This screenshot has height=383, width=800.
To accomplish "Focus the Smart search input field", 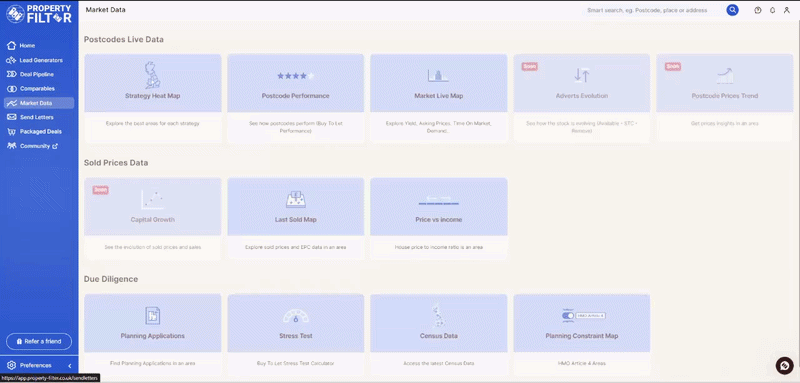I will 654,10.
